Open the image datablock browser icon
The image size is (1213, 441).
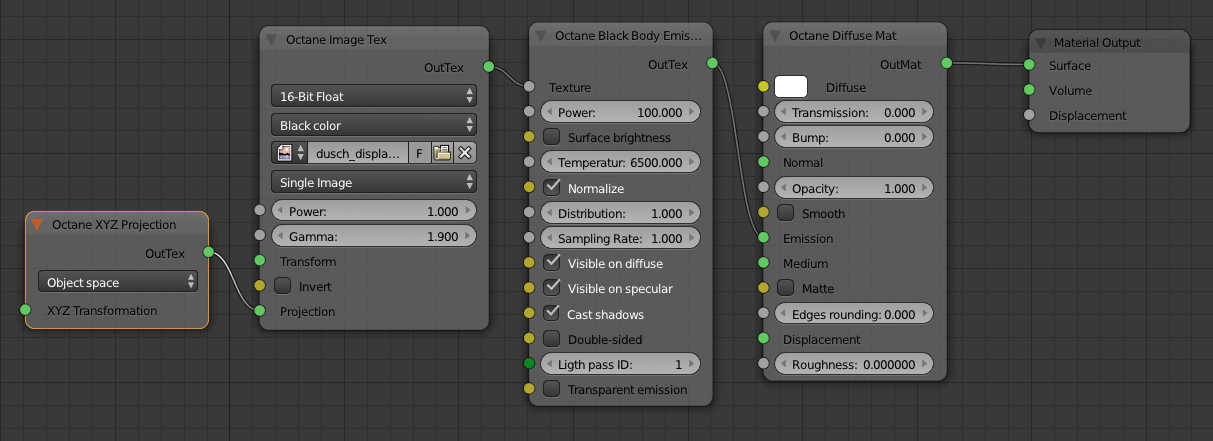[290, 153]
